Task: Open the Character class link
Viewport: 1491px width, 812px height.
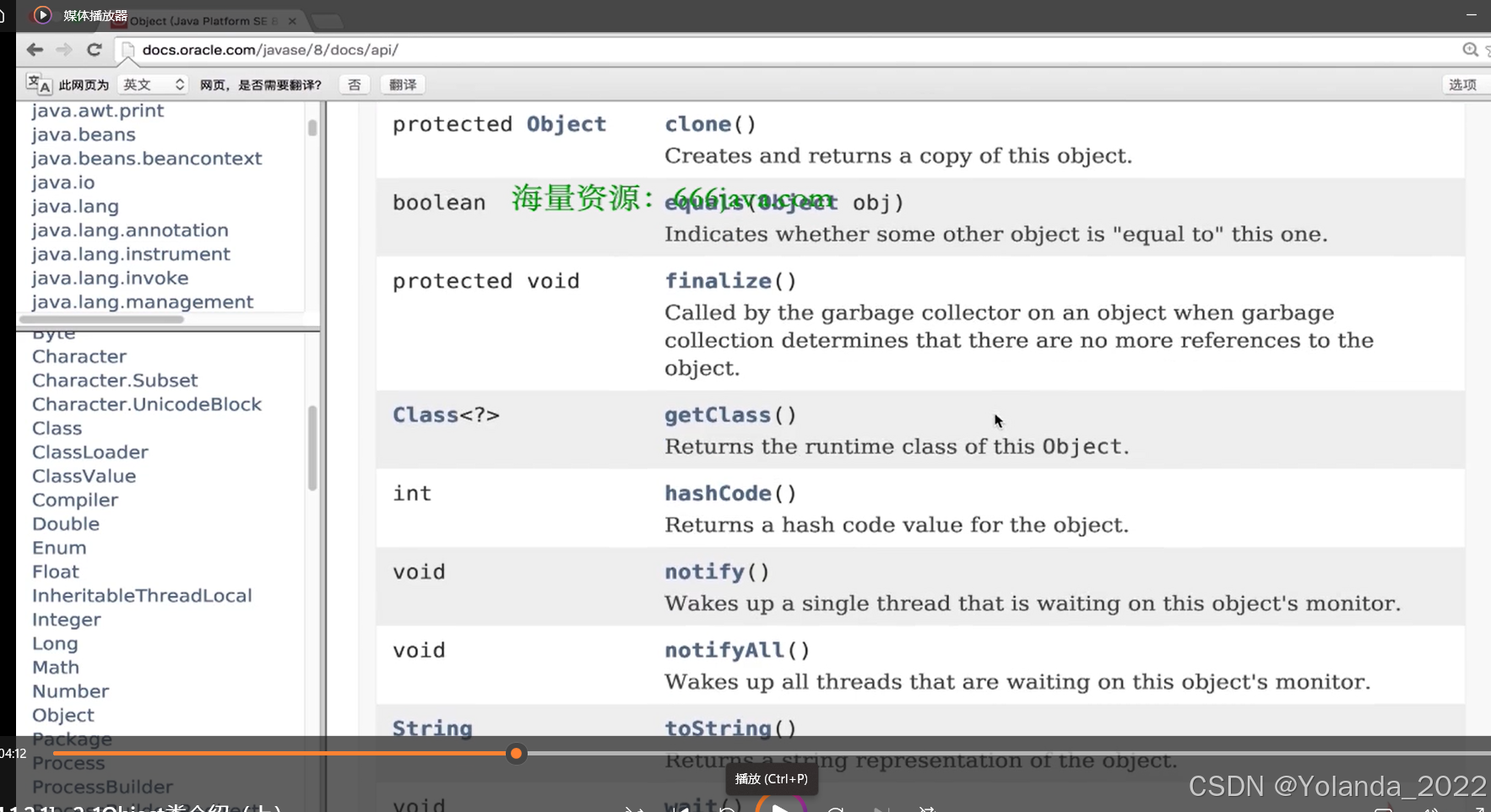Action: (79, 356)
